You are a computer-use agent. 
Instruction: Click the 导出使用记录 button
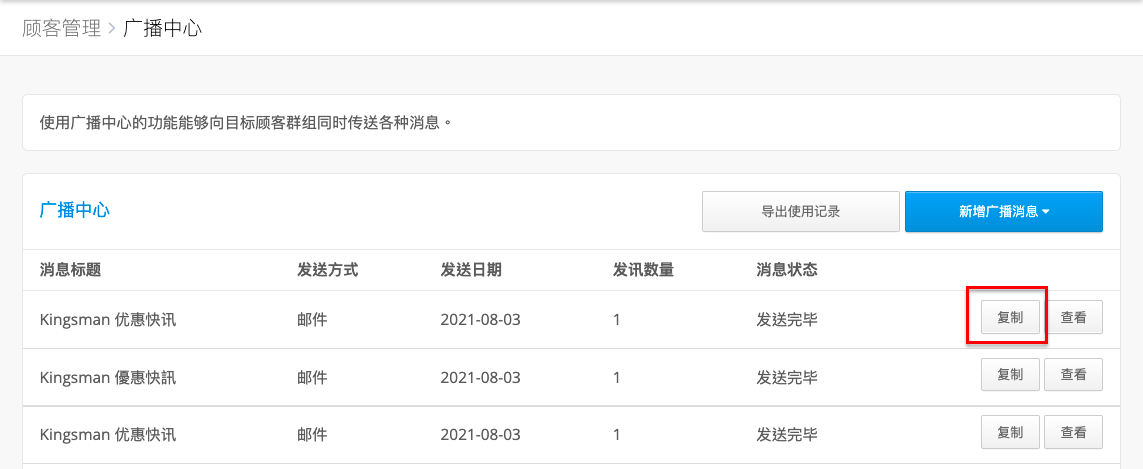pos(800,212)
